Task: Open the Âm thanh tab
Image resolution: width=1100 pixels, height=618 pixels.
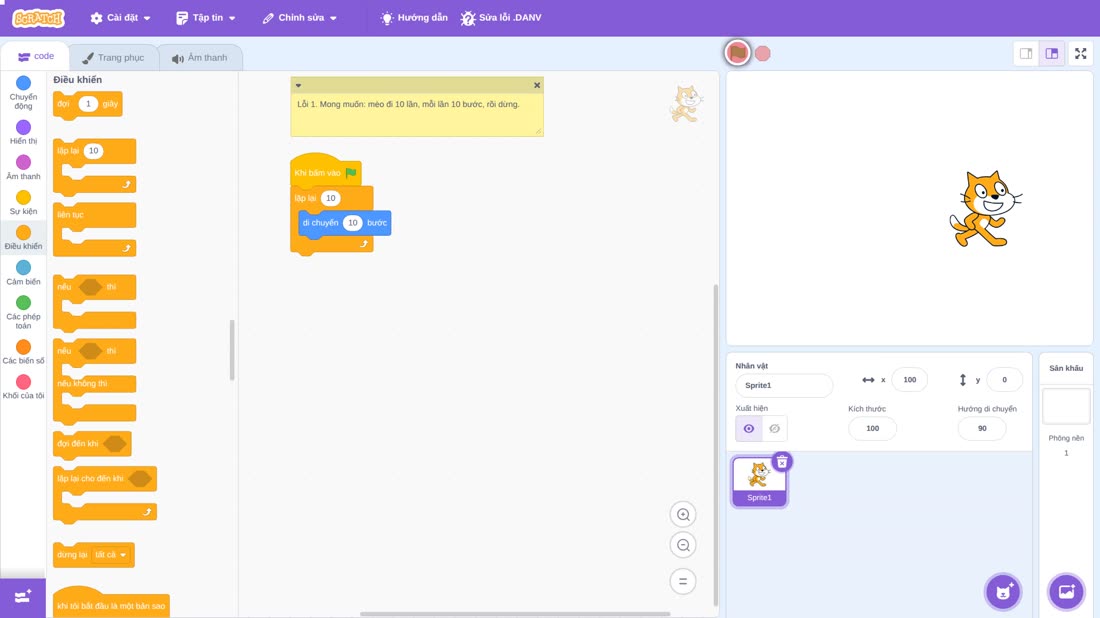Action: 200,58
